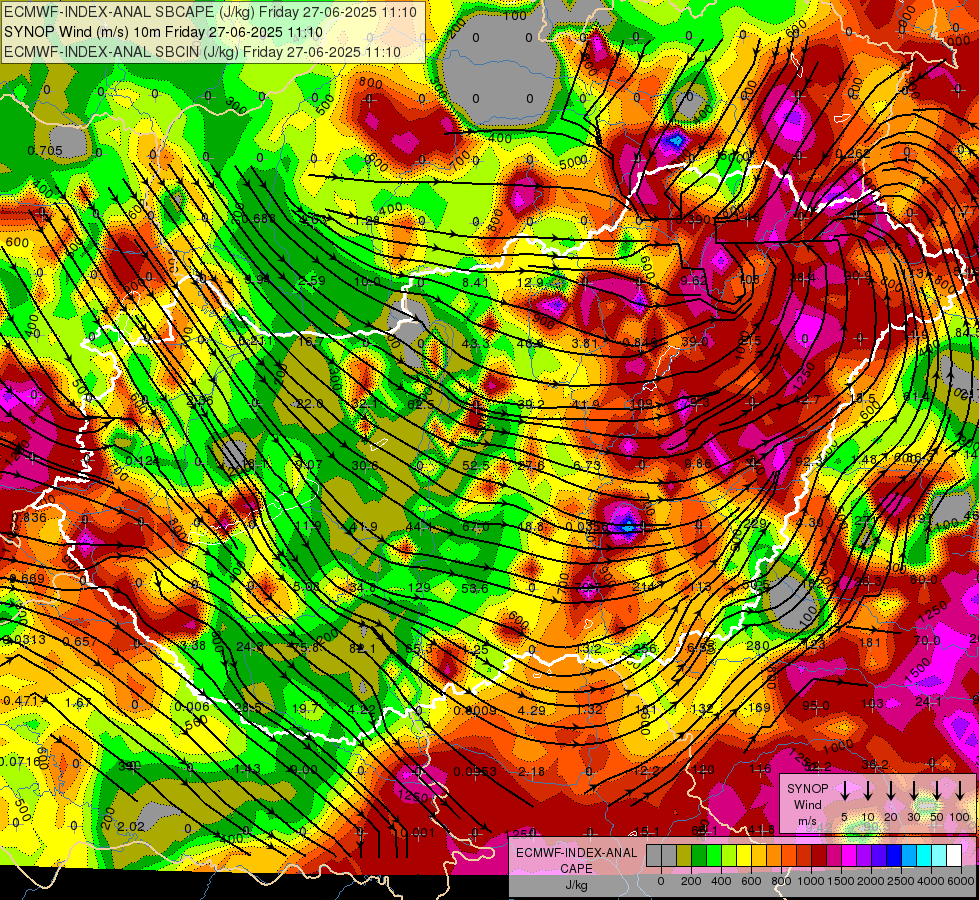
Task: Click the 20 m/s wind arrow in legend
Action: pos(891,790)
